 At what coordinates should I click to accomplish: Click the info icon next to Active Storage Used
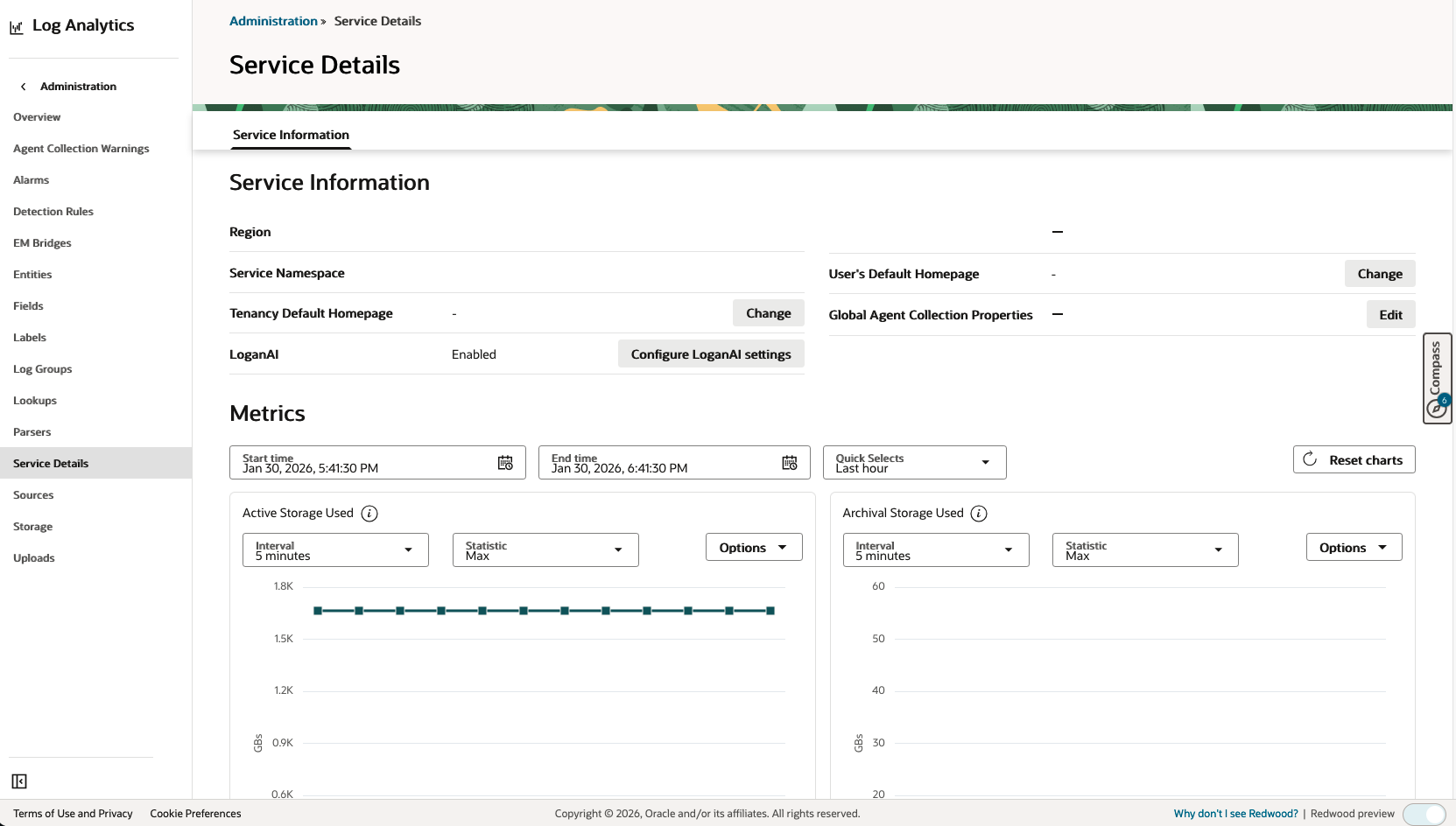pos(369,513)
